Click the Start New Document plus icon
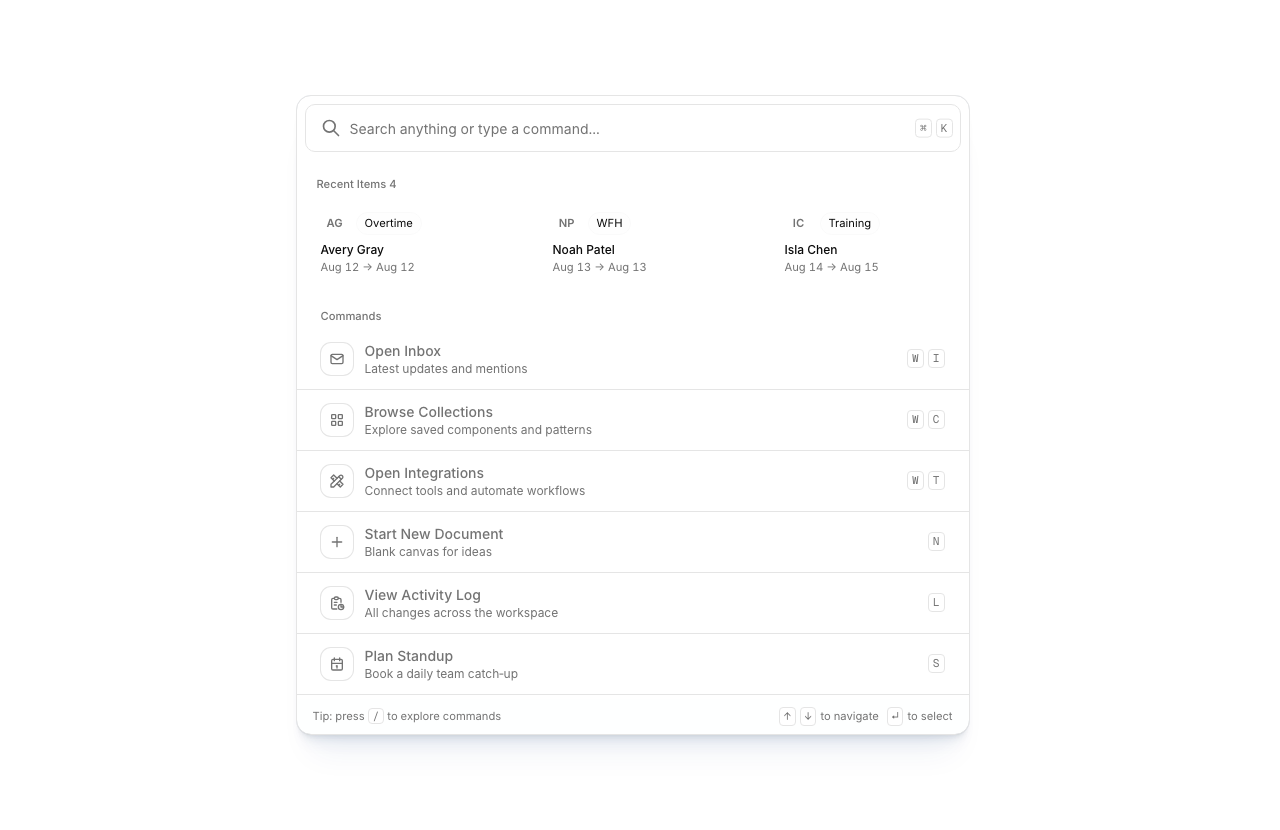 click(337, 542)
